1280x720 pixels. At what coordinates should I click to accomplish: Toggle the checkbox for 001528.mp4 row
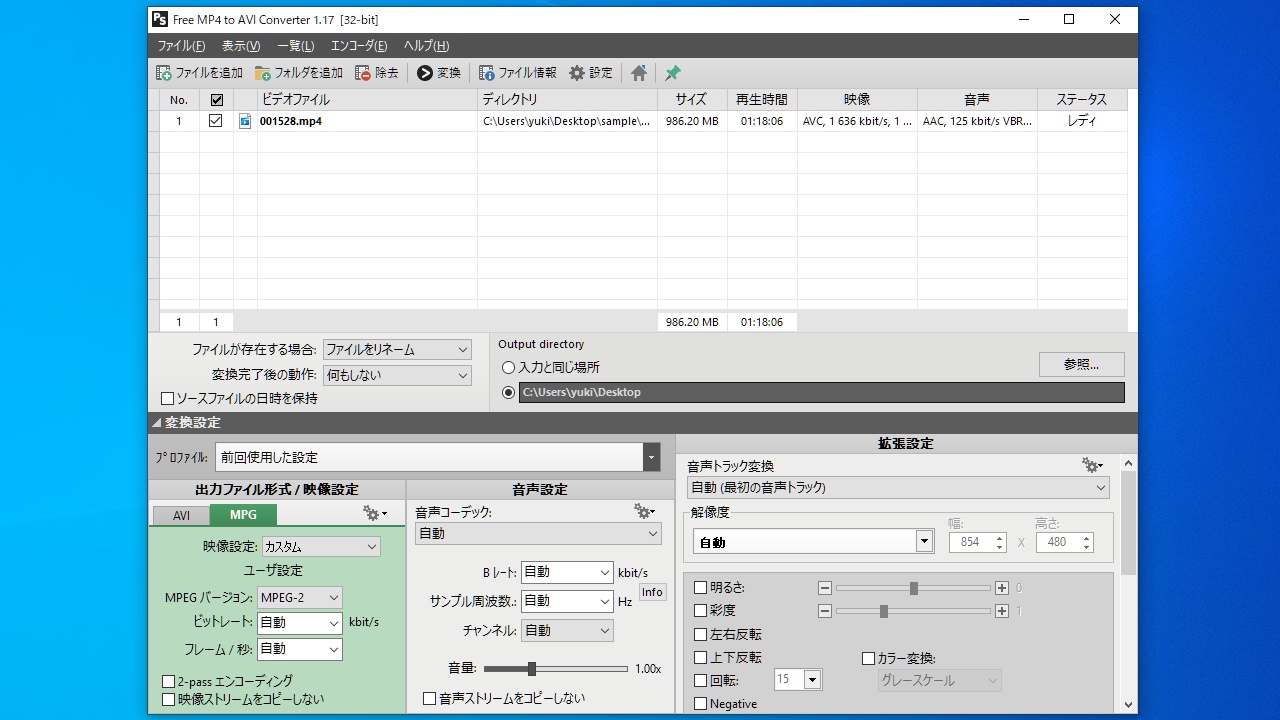pyautogui.click(x=216, y=121)
